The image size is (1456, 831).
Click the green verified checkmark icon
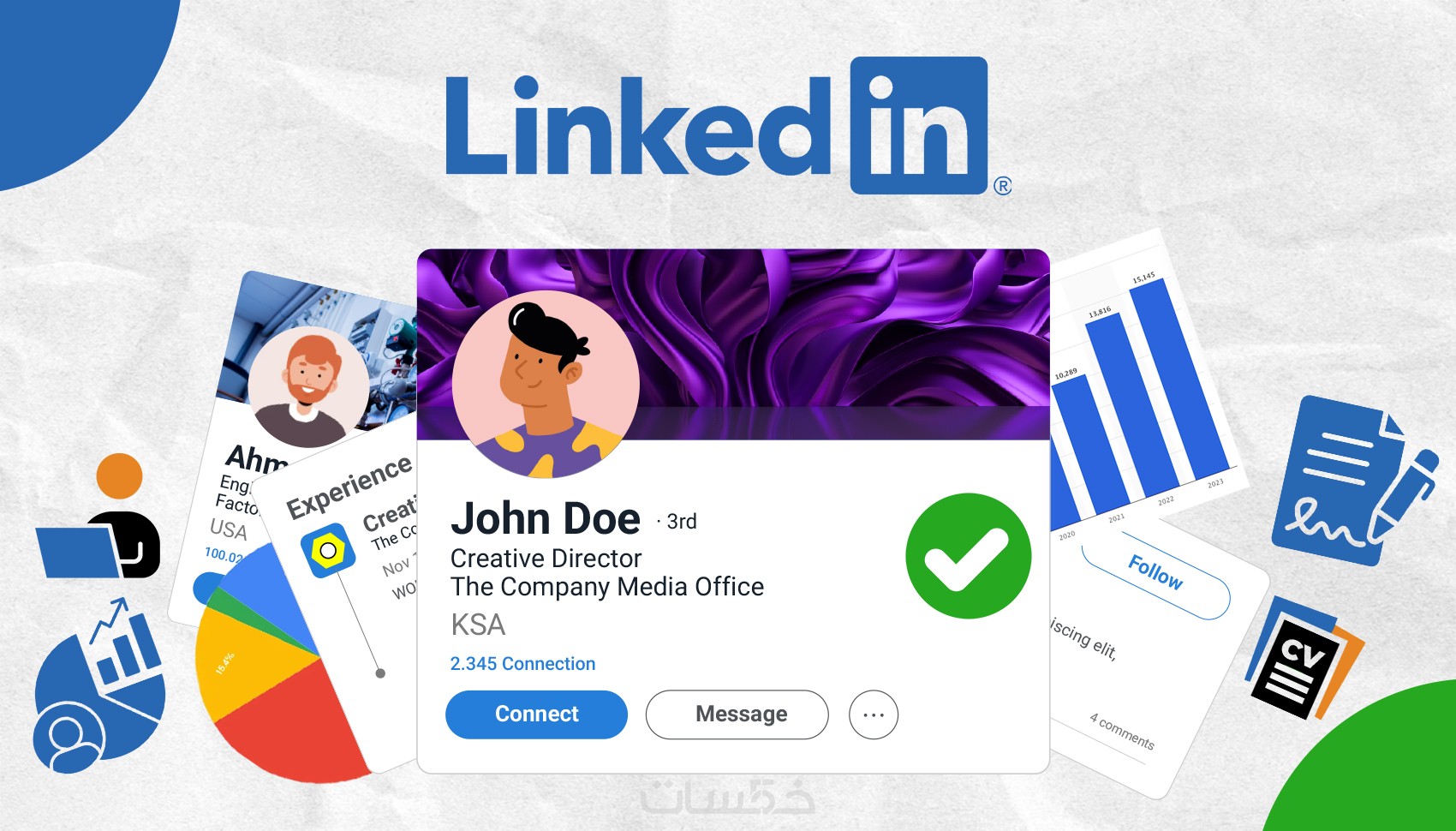[969, 556]
